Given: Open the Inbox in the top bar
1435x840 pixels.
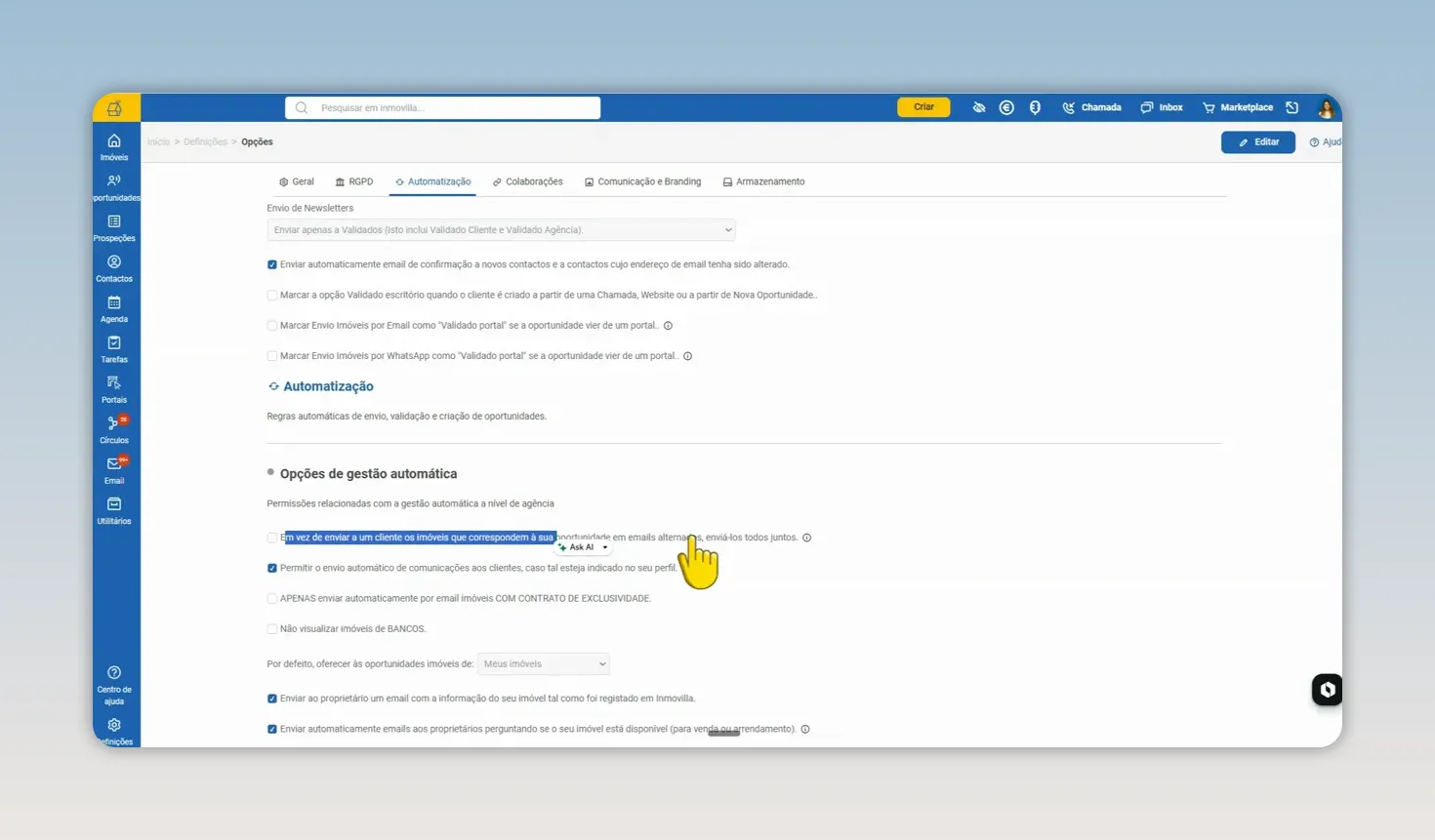Looking at the screenshot, I should [x=1162, y=107].
